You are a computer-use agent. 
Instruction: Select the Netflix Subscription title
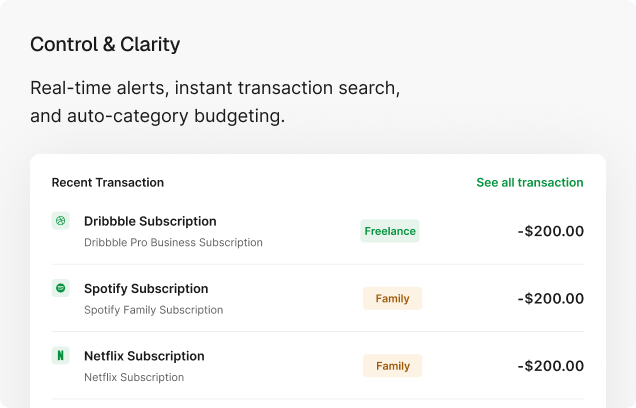(144, 356)
